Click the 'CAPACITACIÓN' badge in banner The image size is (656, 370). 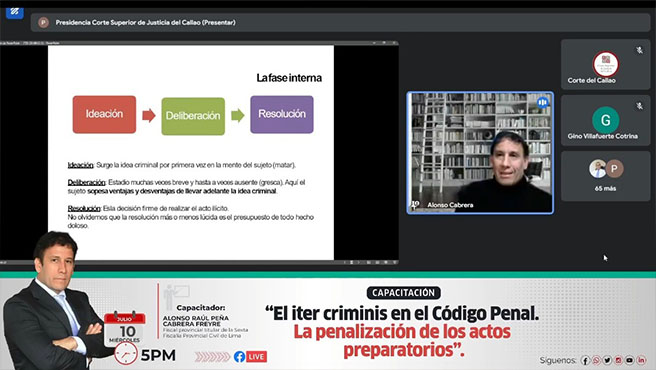tap(403, 293)
